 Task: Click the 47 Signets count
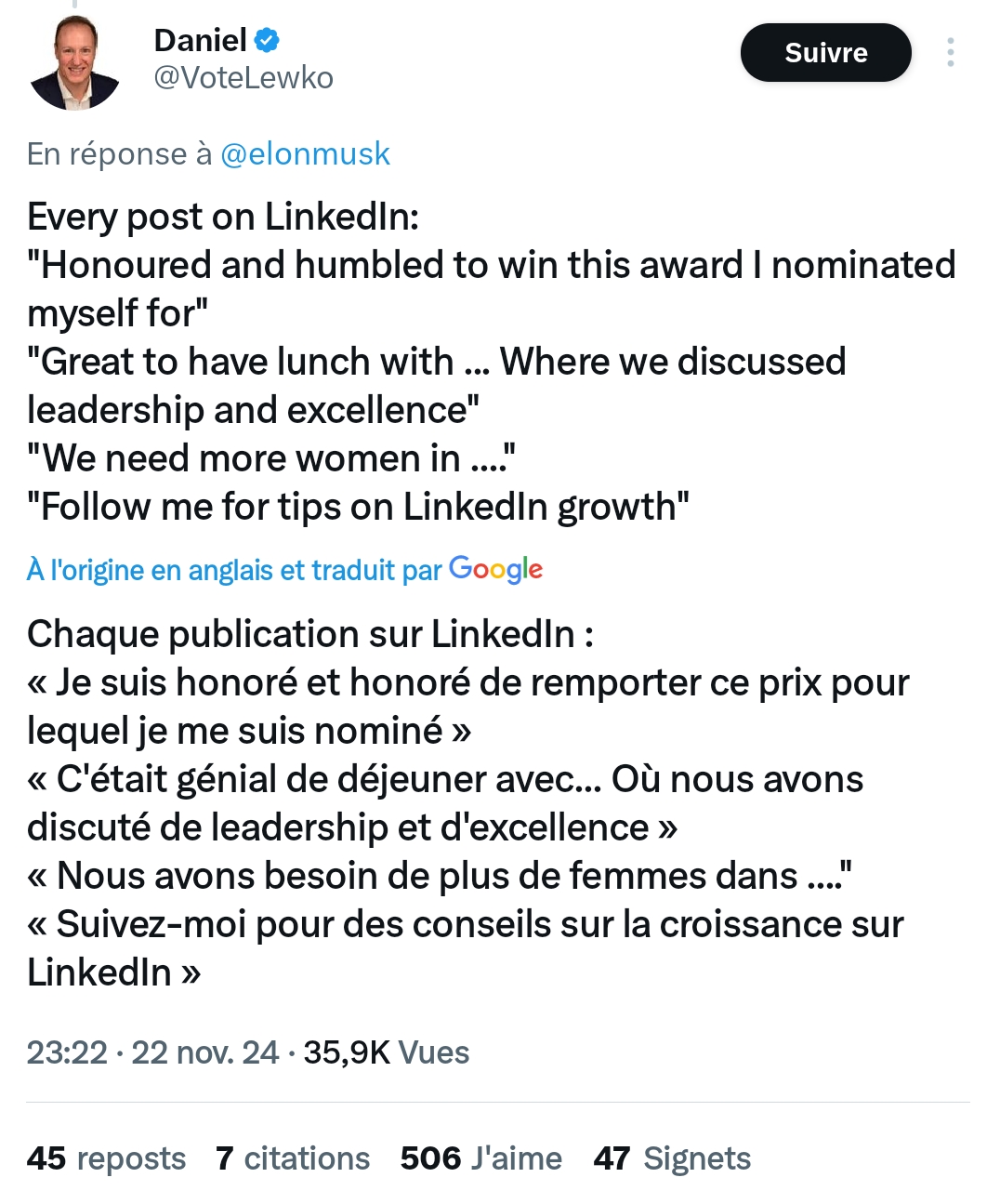(x=672, y=1158)
